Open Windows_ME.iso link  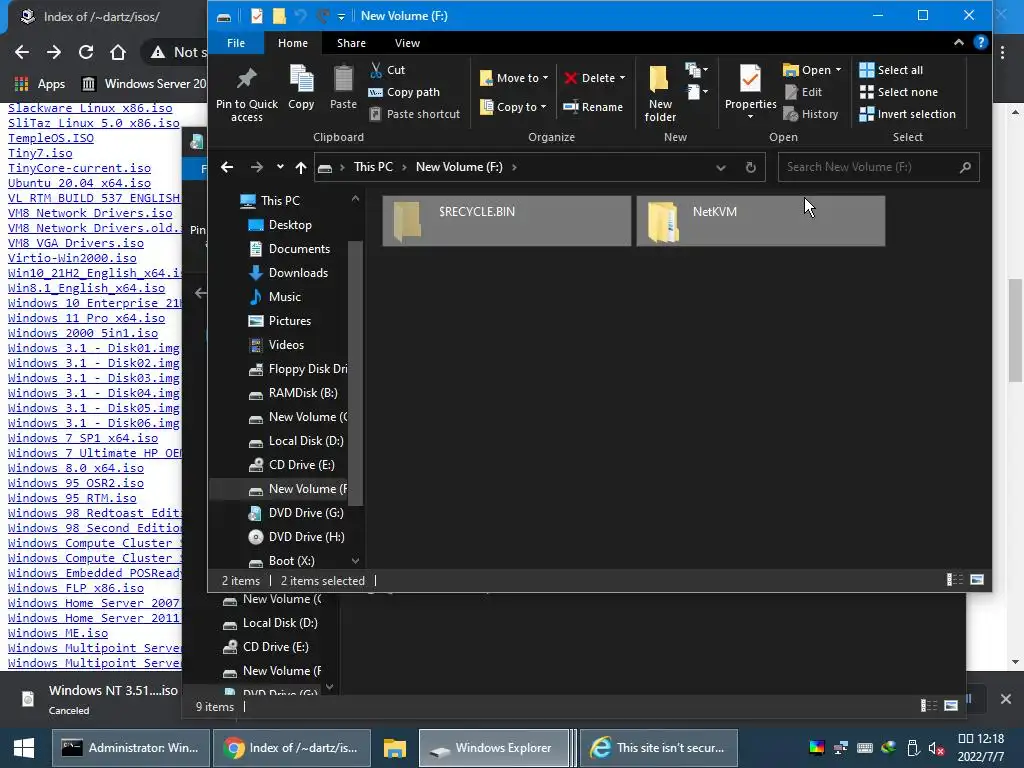coord(57,633)
